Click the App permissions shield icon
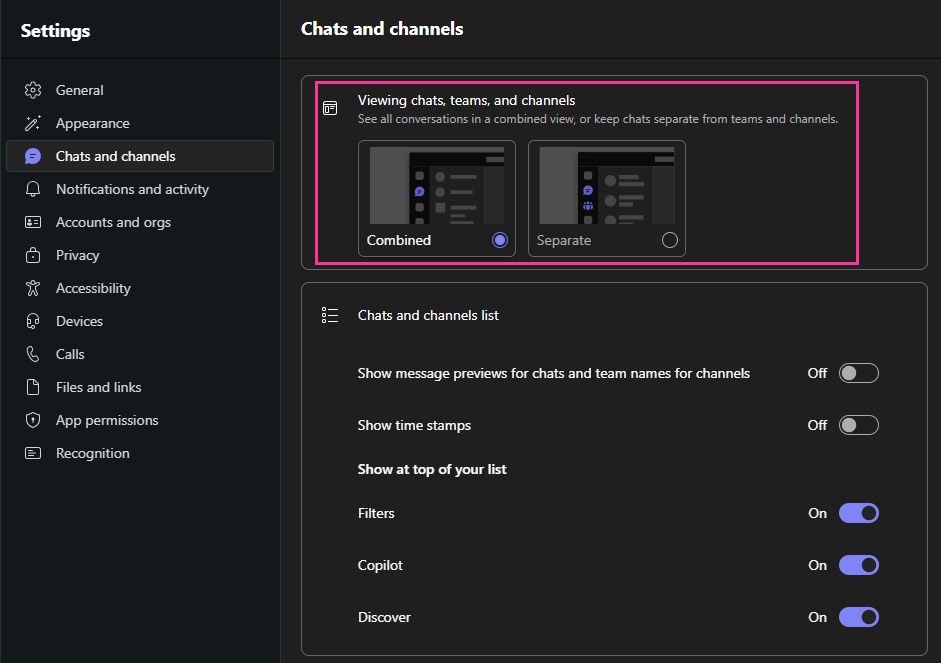The width and height of the screenshot is (941, 663). [33, 420]
